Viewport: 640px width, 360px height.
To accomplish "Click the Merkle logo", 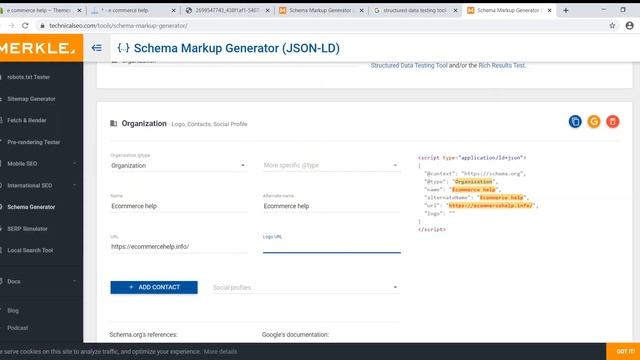I will (39, 48).
